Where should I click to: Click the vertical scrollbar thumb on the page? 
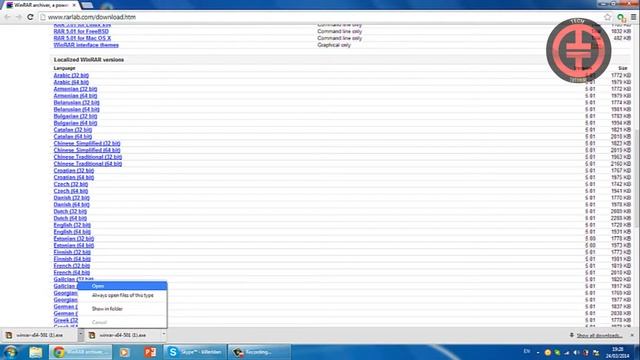(x=637, y=178)
